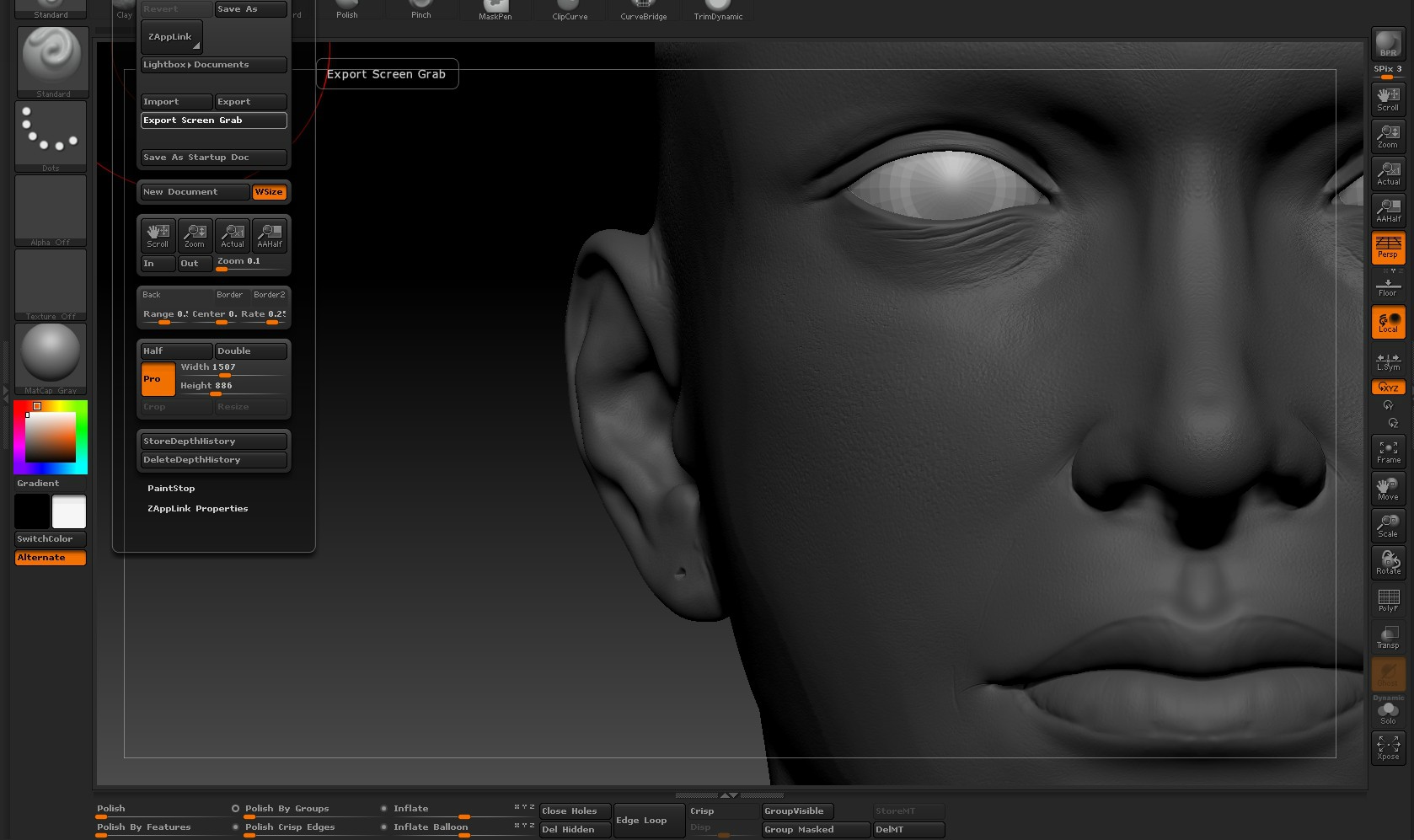Open ZAppLink Properties submenu
The width and height of the screenshot is (1414, 840).
[197, 509]
